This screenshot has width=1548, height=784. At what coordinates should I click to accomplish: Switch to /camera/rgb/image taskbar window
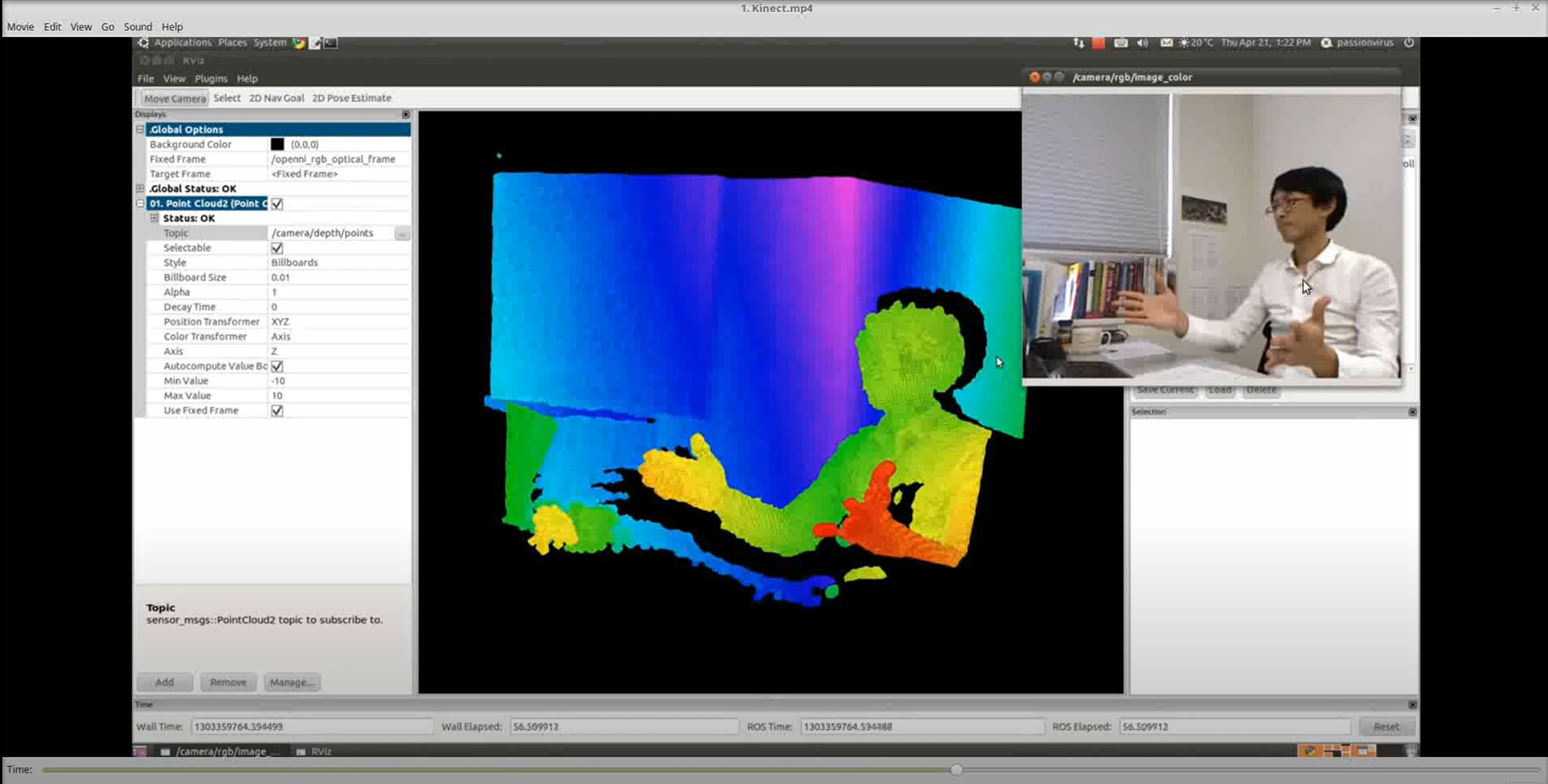click(x=221, y=751)
